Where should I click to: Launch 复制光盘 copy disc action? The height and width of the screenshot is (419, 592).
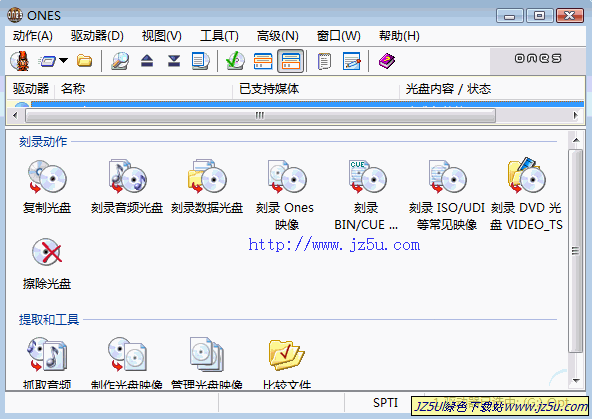click(x=47, y=186)
